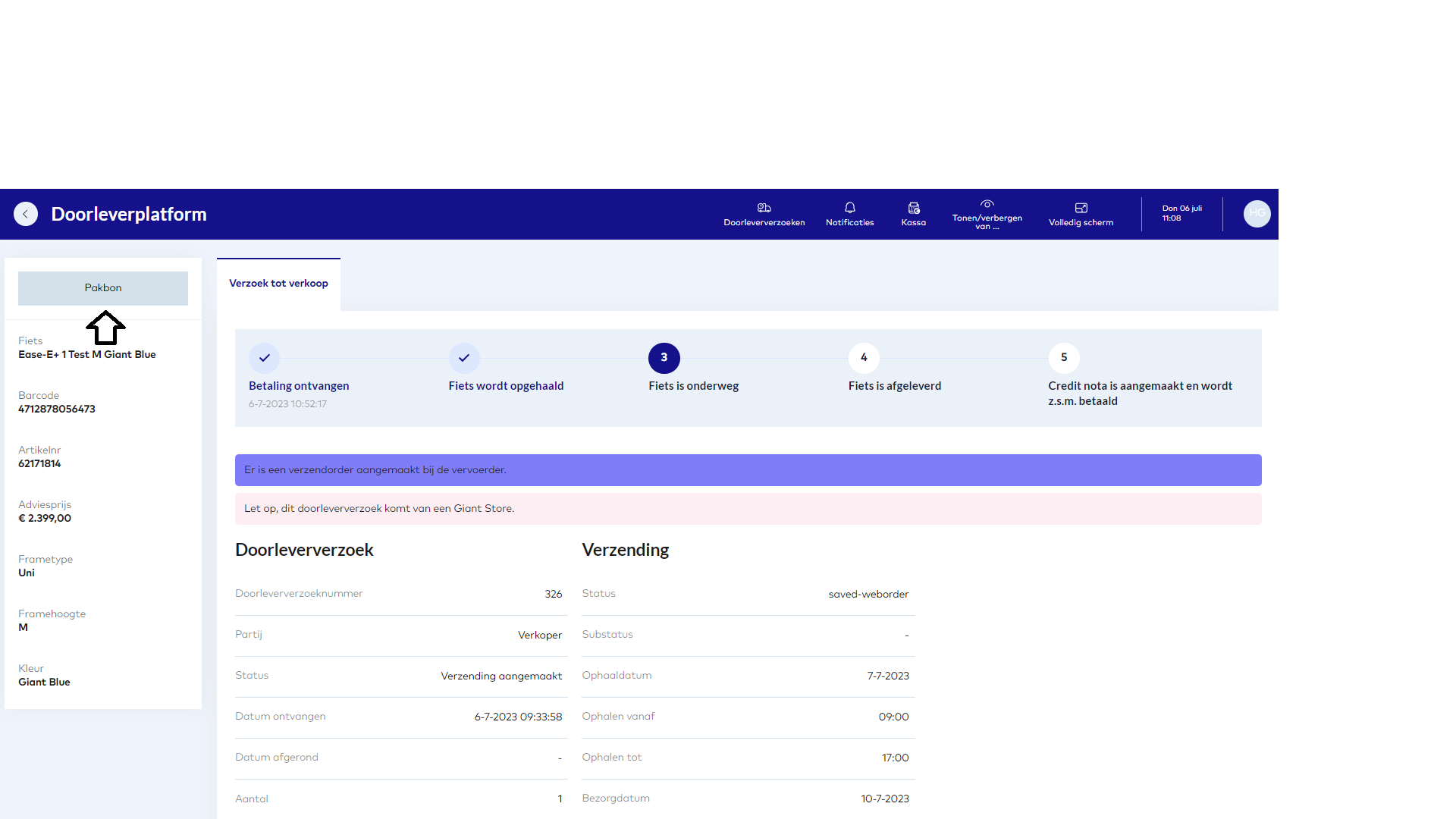The image size is (1456, 819).
Task: Select step 5 Credit nota circle
Action: pyautogui.click(x=1063, y=358)
